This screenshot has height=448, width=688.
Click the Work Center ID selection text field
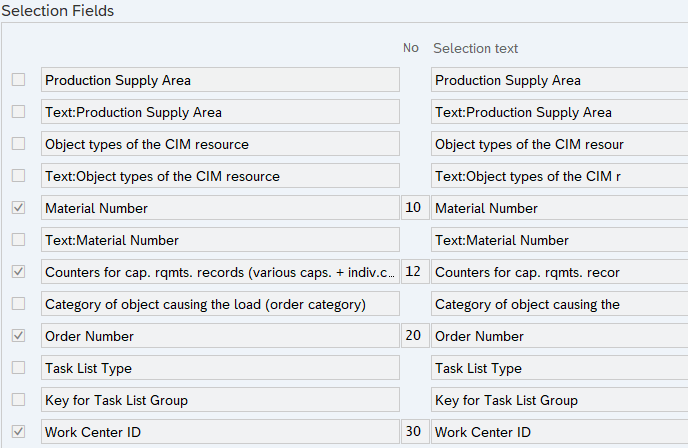pos(558,432)
